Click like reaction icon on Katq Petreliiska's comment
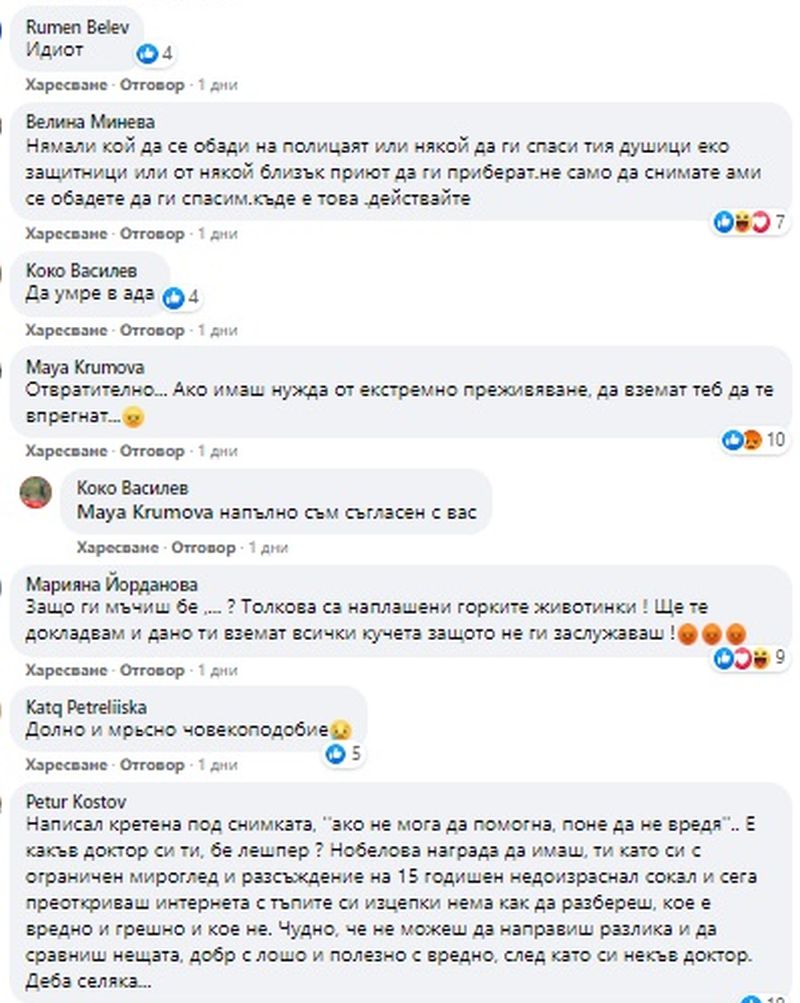This screenshot has width=800, height=1003. click(335, 754)
